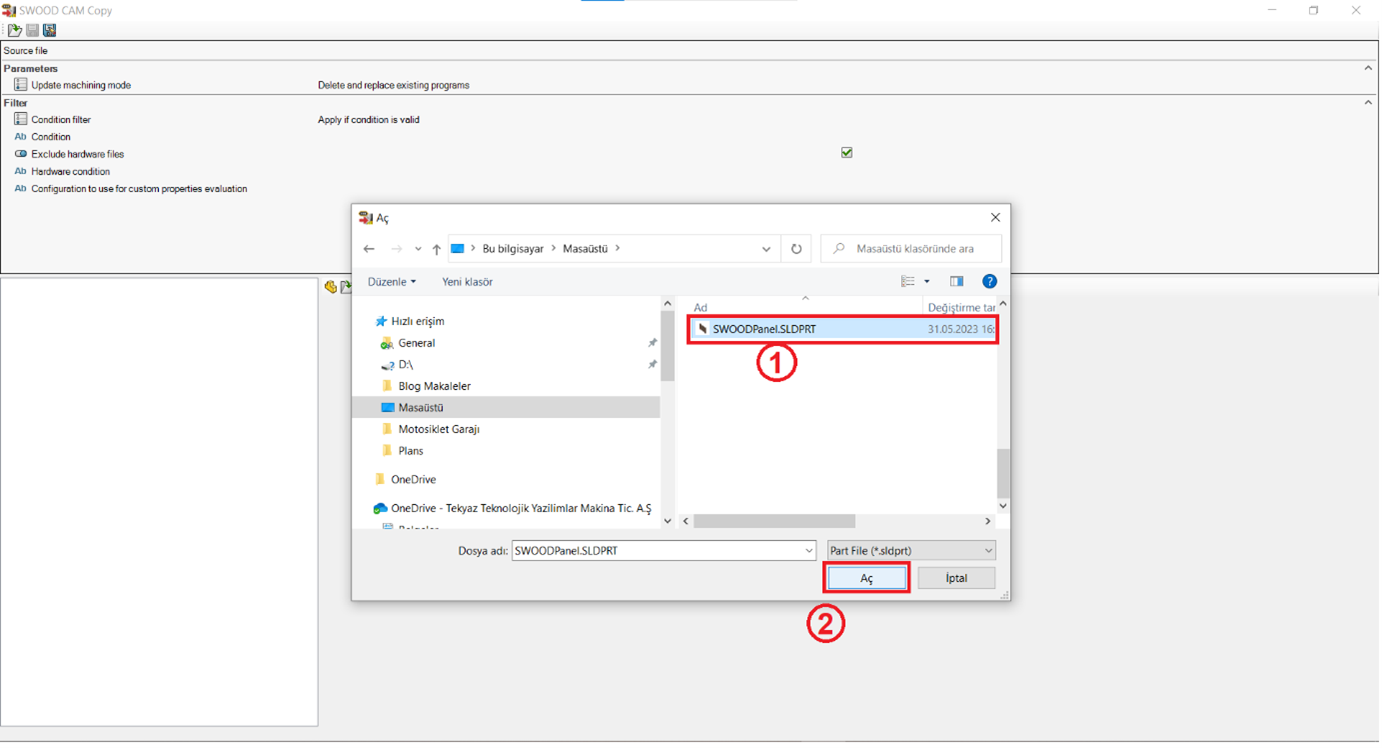
Task: Click the pin icon next to D:\
Action: coord(652,365)
